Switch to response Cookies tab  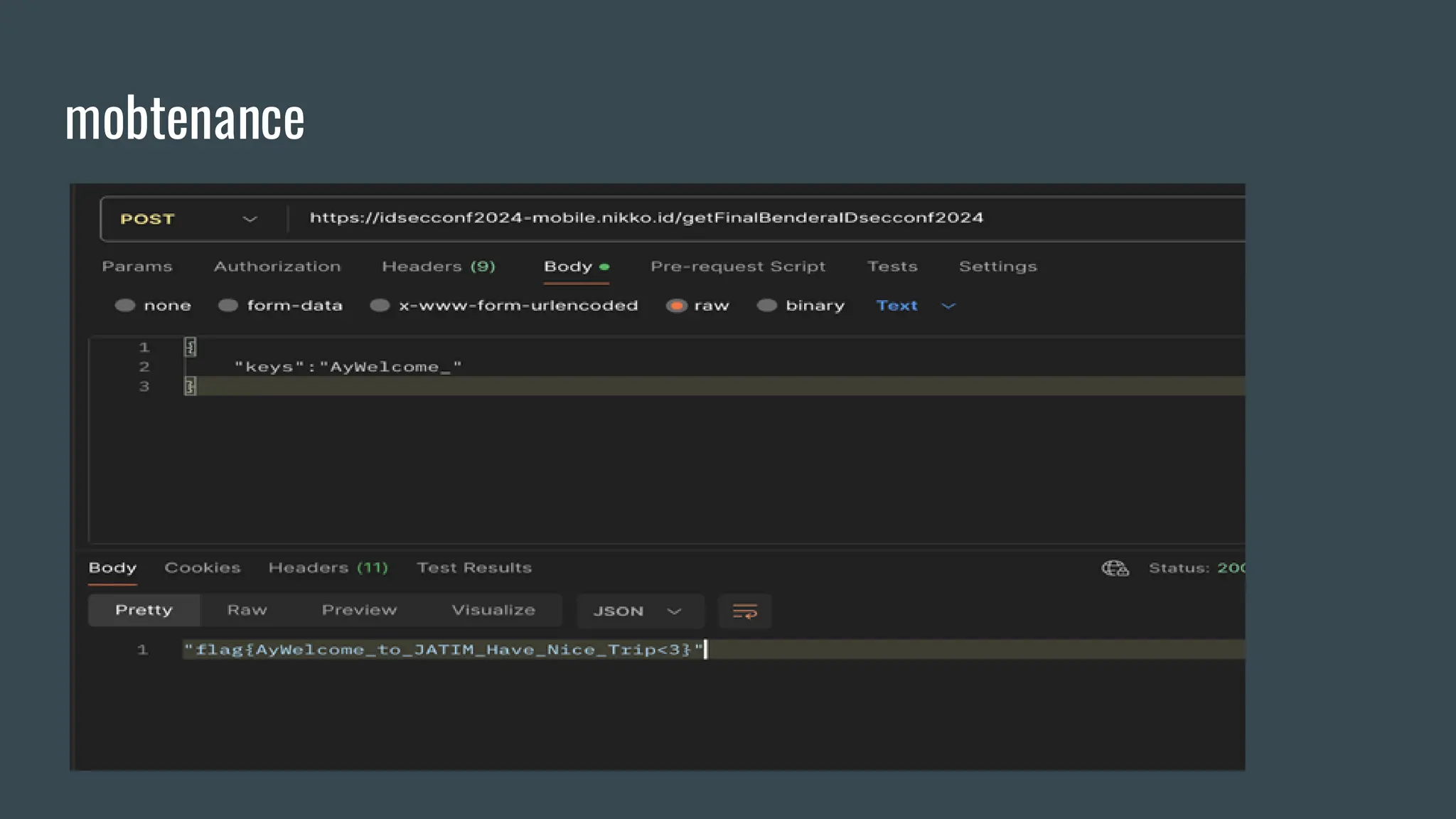click(203, 568)
